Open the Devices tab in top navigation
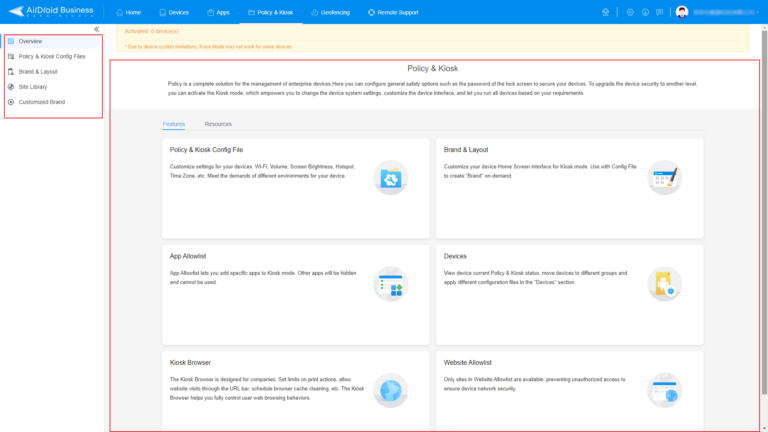Screen dimensions: 768x432 pos(174,12)
